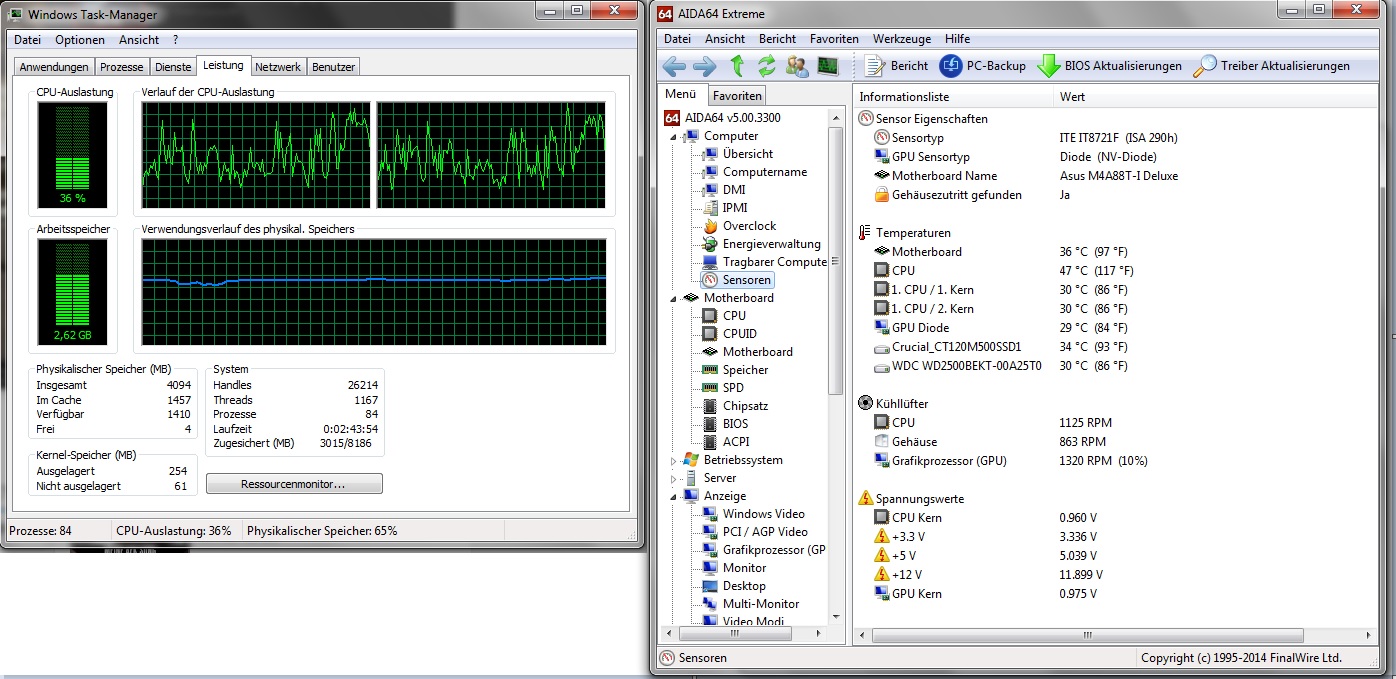Viewport: 1396px width, 679px height.
Task: Select Tragbarer Computer tree entry
Action: click(774, 262)
